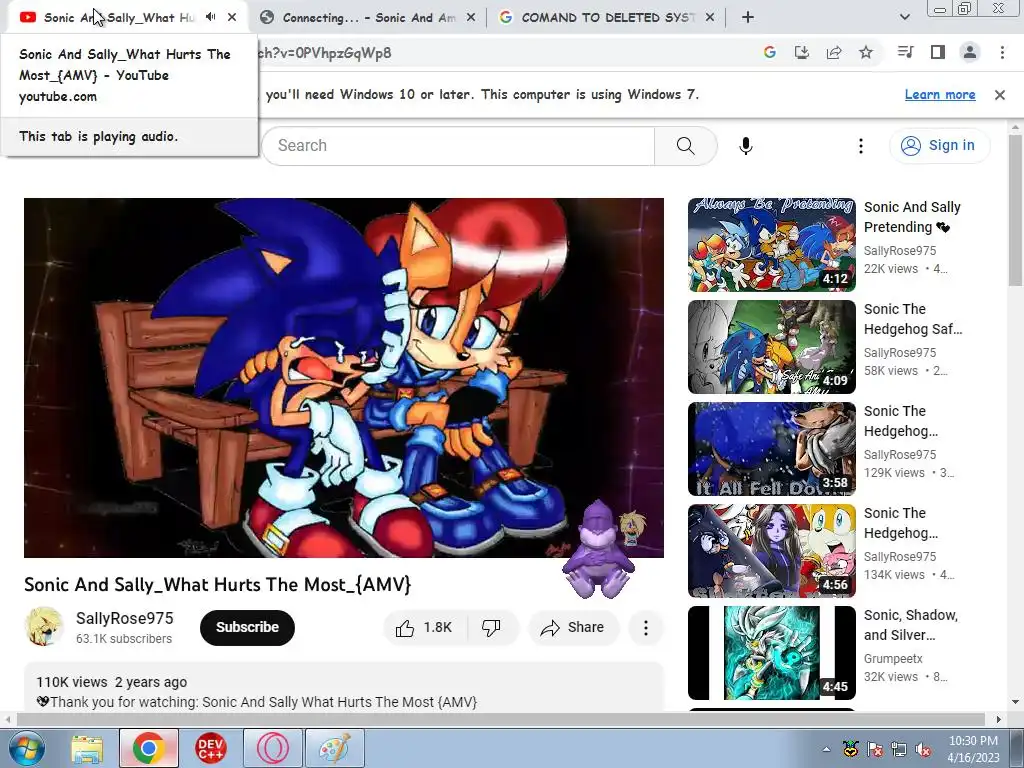This screenshot has width=1024, height=768.
Task: Open the Sonic, Shadow, and Silver title
Action: [910, 624]
